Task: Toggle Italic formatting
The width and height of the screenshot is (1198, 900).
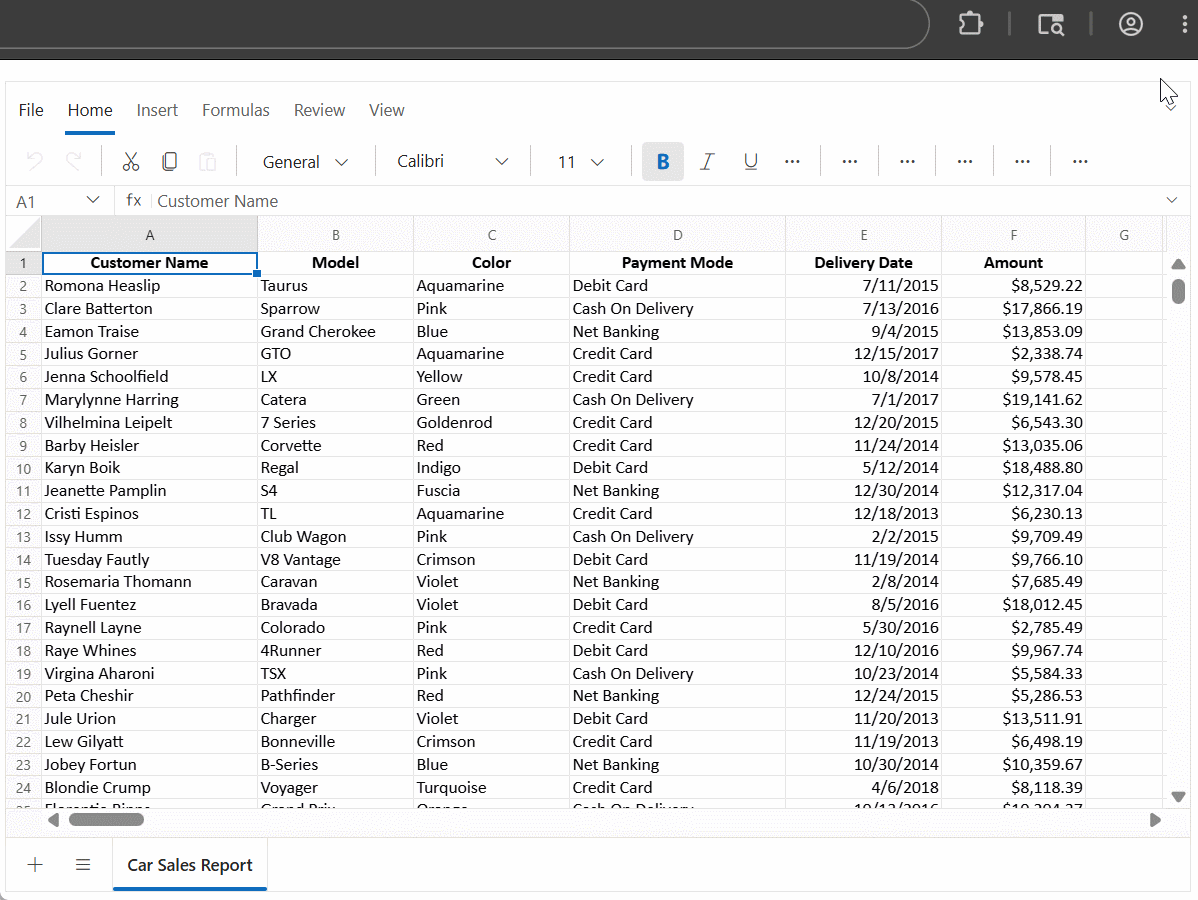Action: [x=707, y=161]
